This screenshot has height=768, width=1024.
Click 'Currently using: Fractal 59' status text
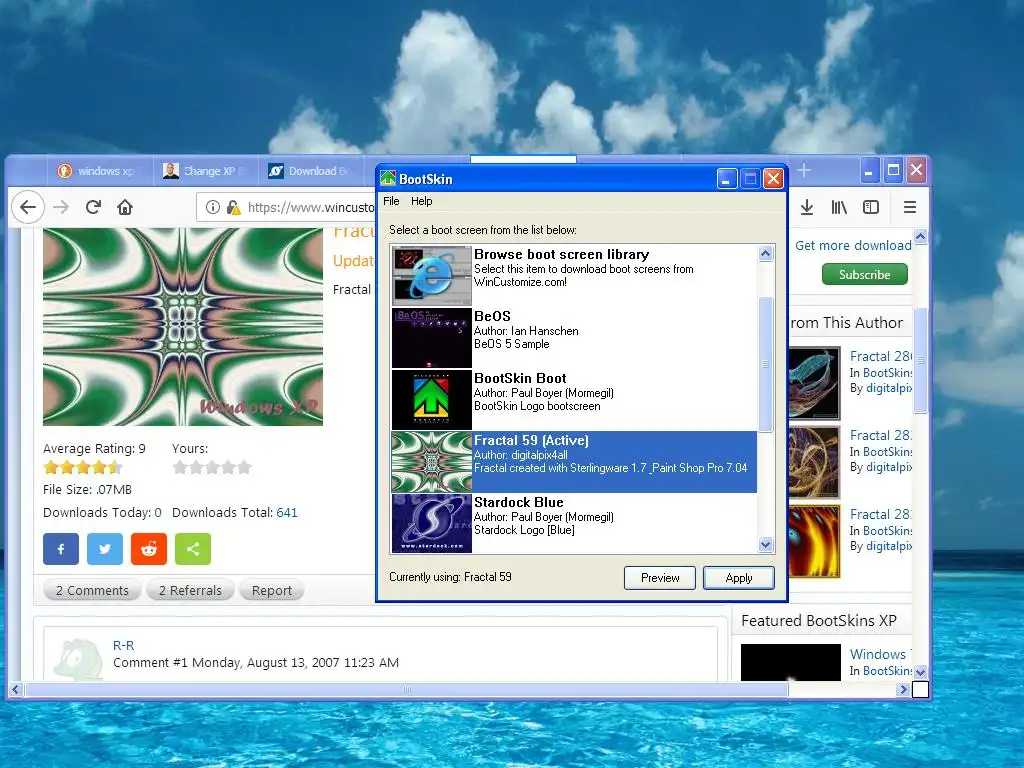(450, 577)
